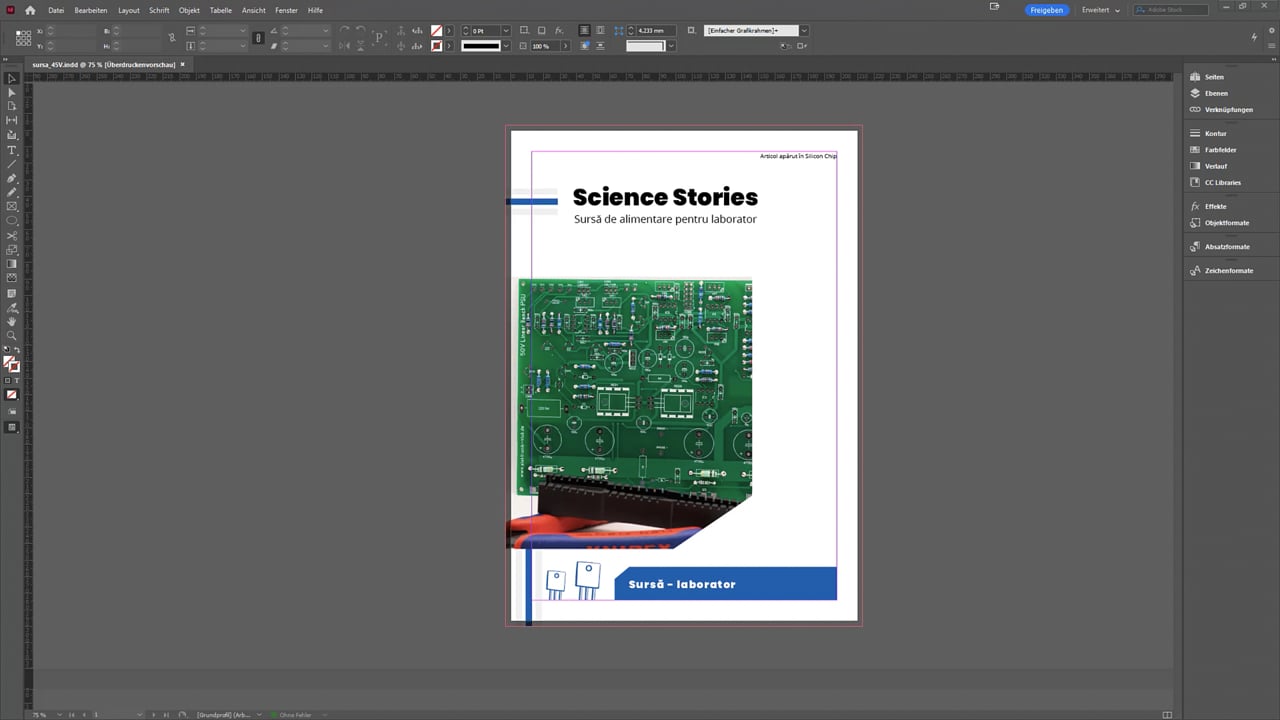Screen dimensions: 1280x720
Task: Open the opacity percent flyout arrow
Action: click(x=565, y=46)
